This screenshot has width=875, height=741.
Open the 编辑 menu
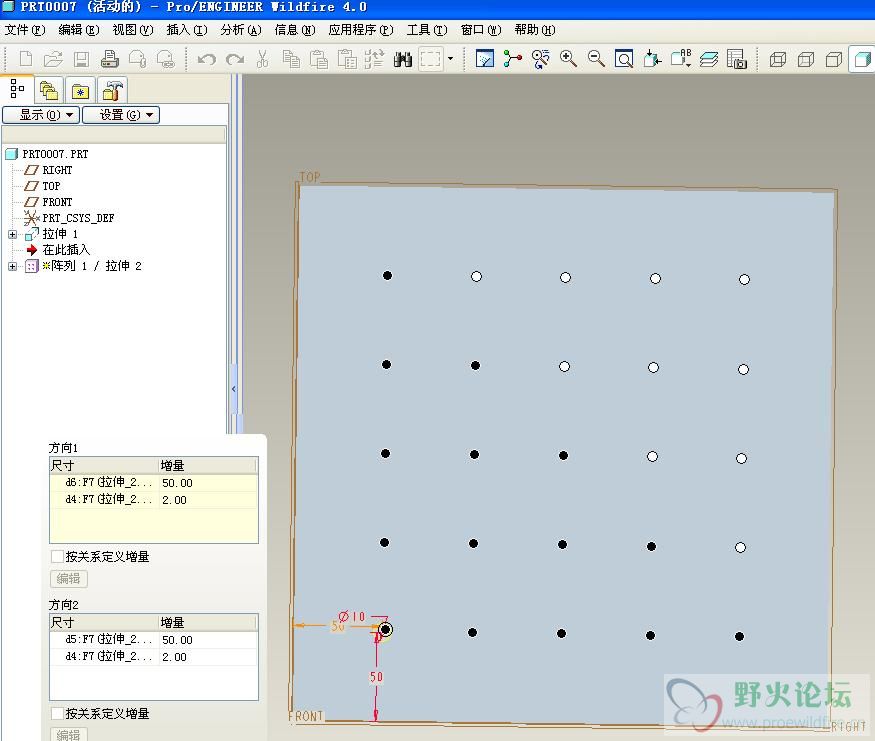coord(79,30)
